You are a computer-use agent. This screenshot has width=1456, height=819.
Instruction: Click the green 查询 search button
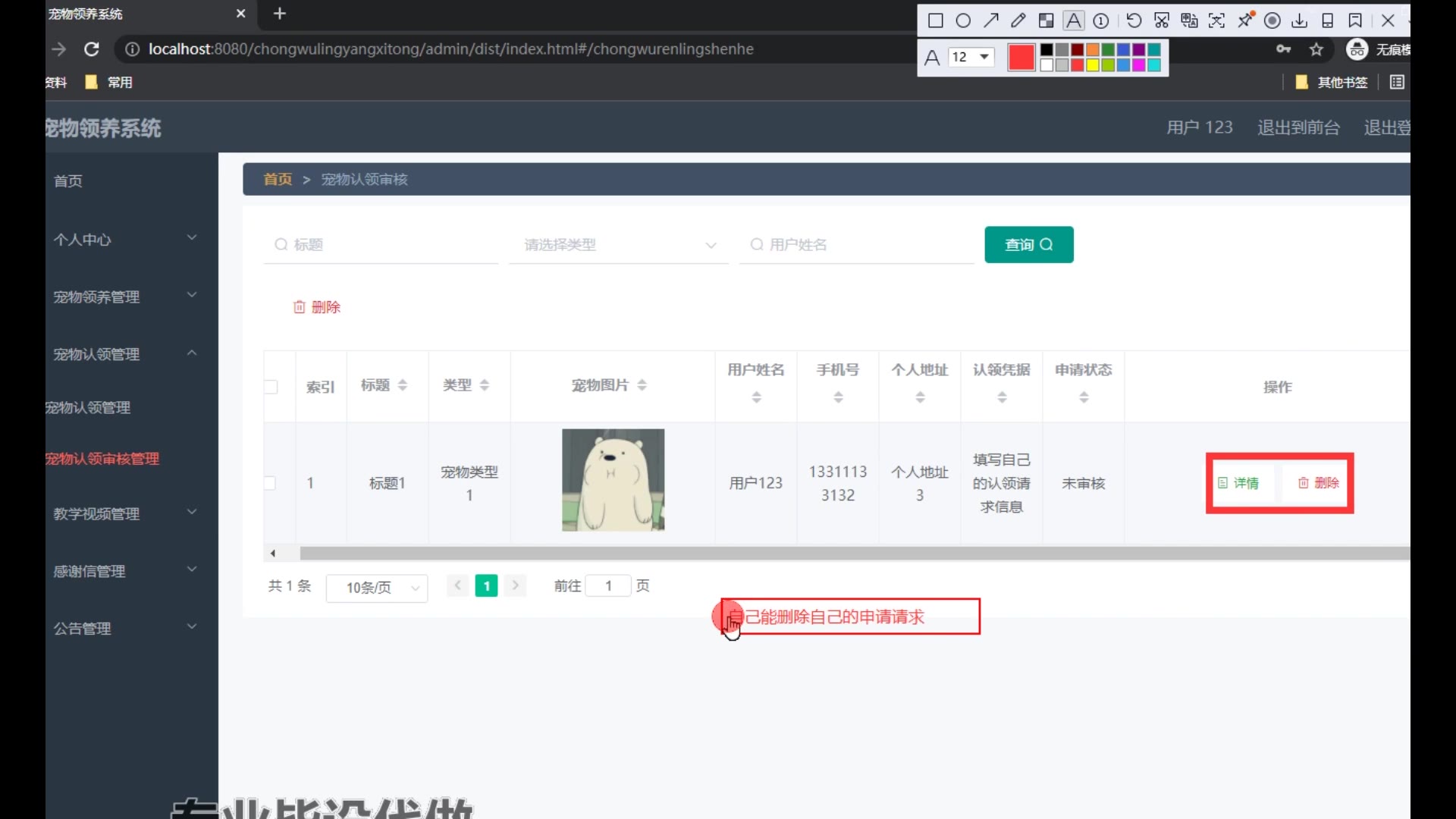[x=1028, y=245]
